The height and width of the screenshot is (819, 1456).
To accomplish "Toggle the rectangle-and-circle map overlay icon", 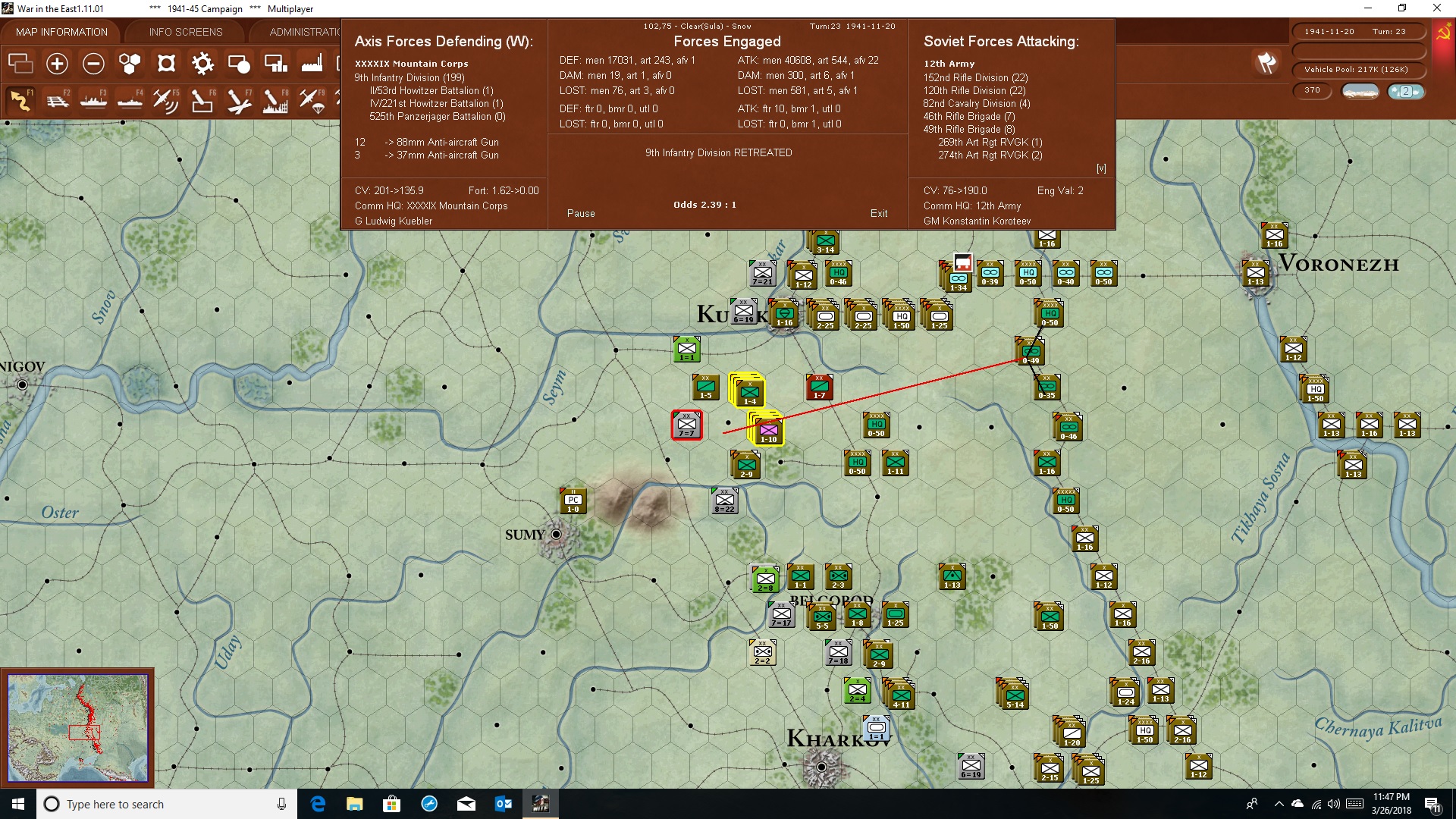I will coord(239,64).
